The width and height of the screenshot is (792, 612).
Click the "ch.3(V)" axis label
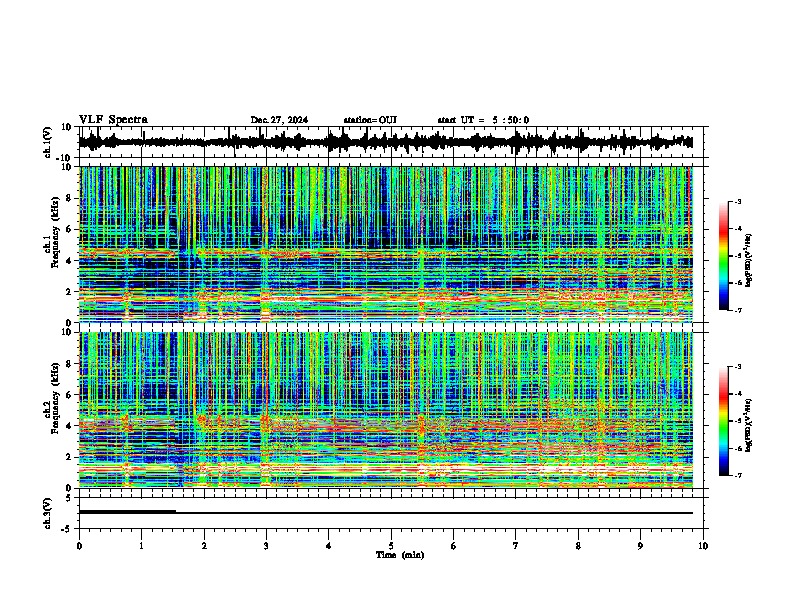(48, 513)
